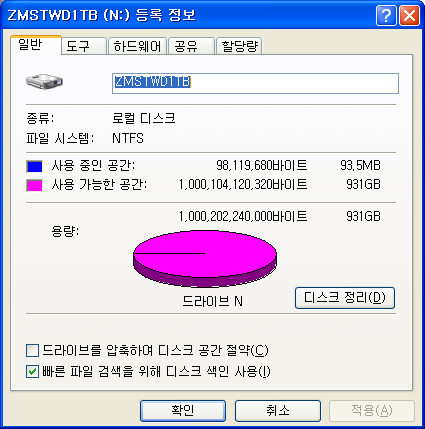425x429 pixels.
Task: Confirm with the 확인 button
Action: (x=183, y=411)
